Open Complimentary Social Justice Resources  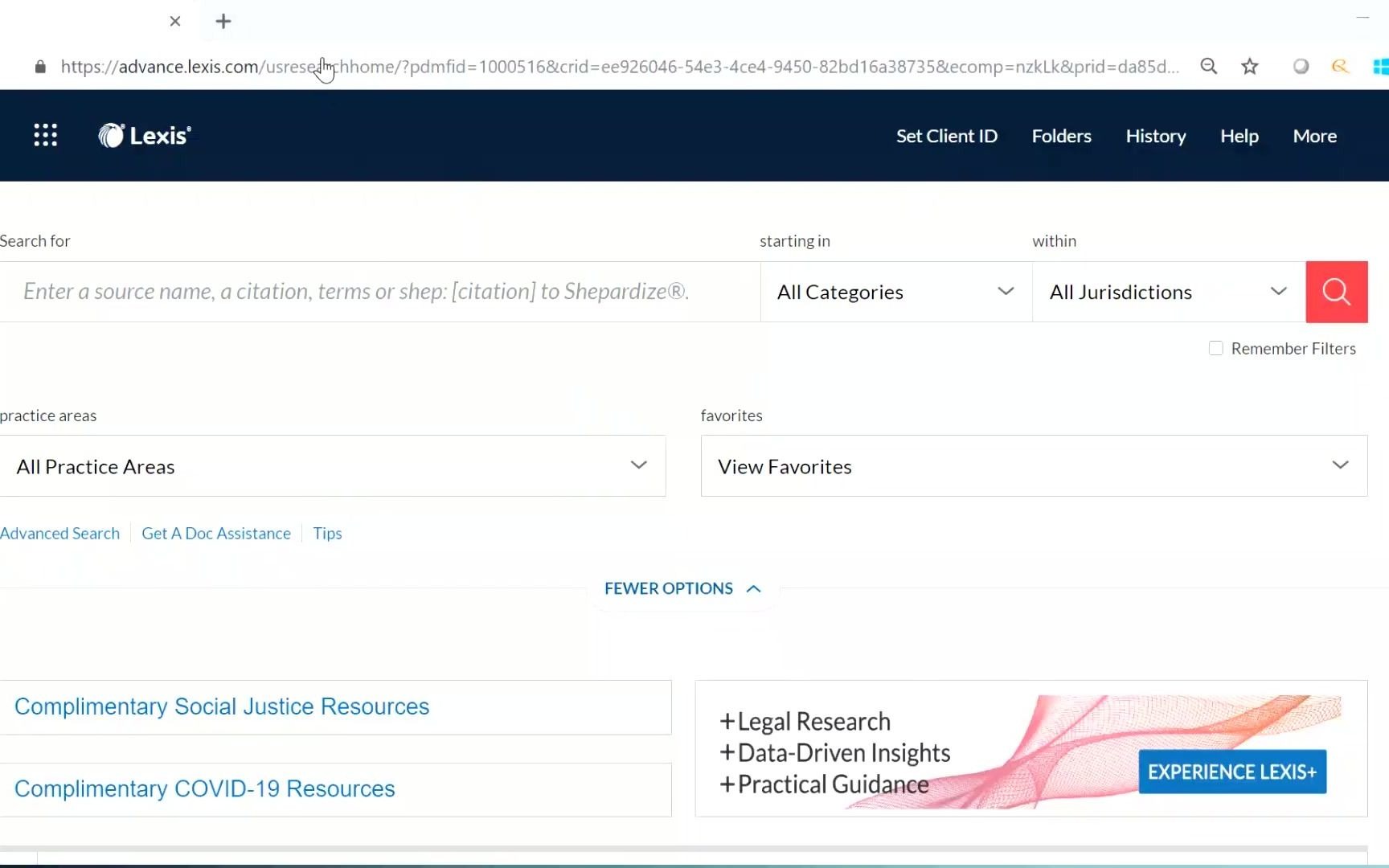click(x=222, y=706)
